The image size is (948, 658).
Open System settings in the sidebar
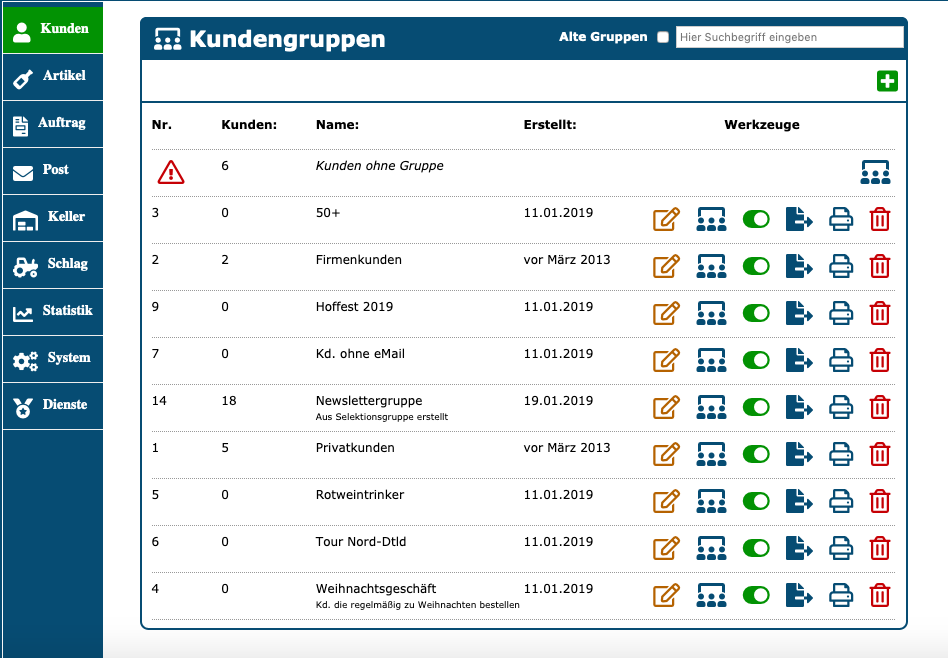(x=51, y=358)
